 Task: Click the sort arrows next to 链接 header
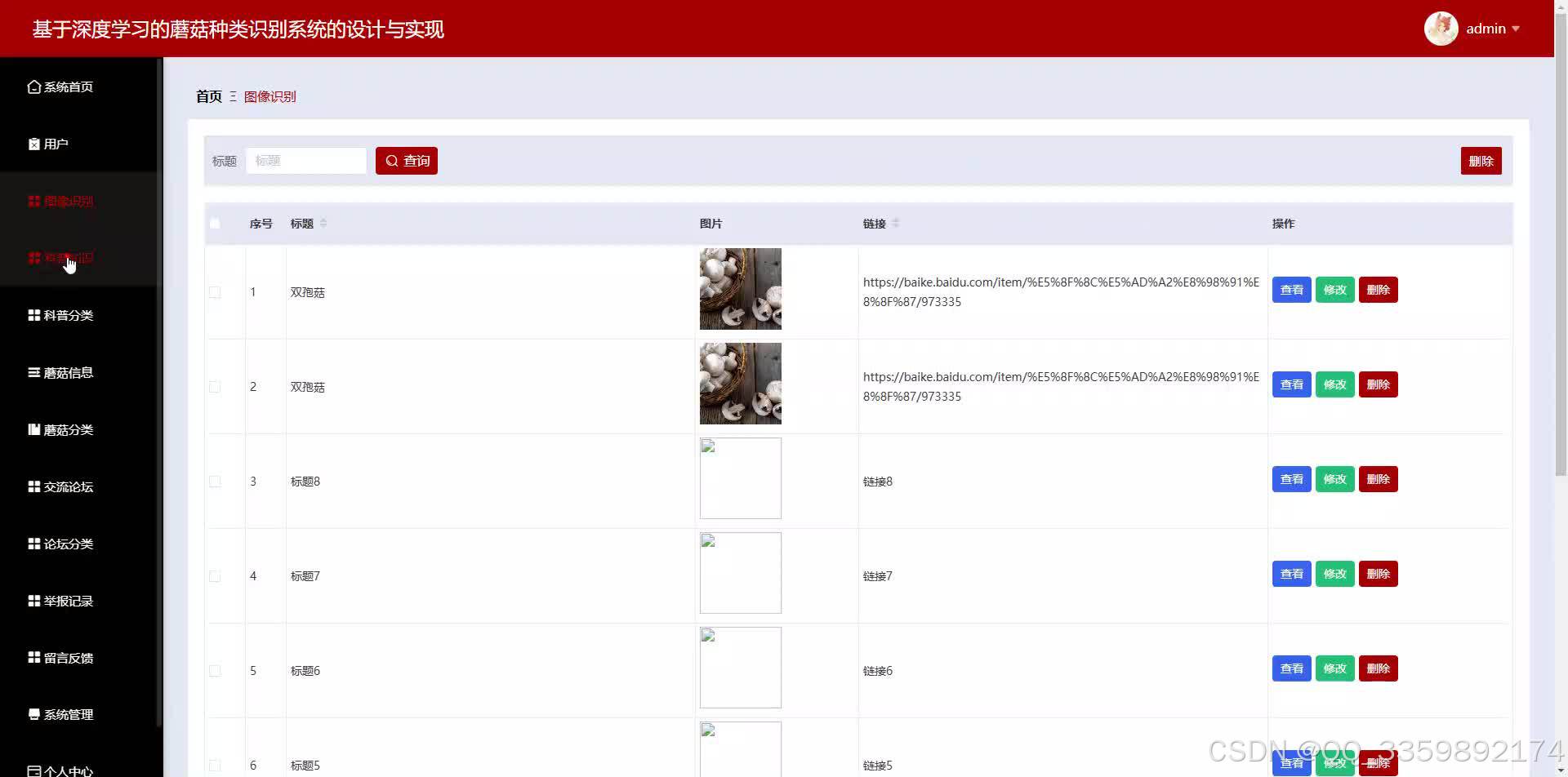[x=896, y=223]
